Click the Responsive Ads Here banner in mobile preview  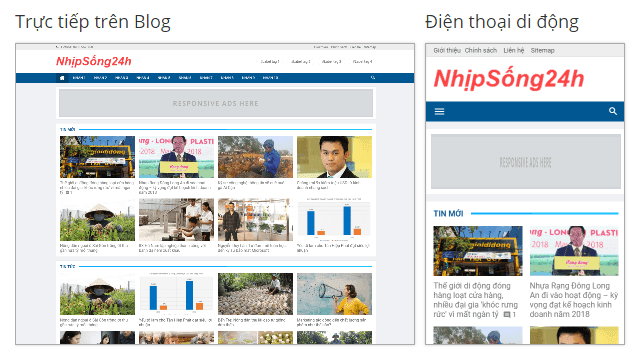pyautogui.click(x=526, y=162)
